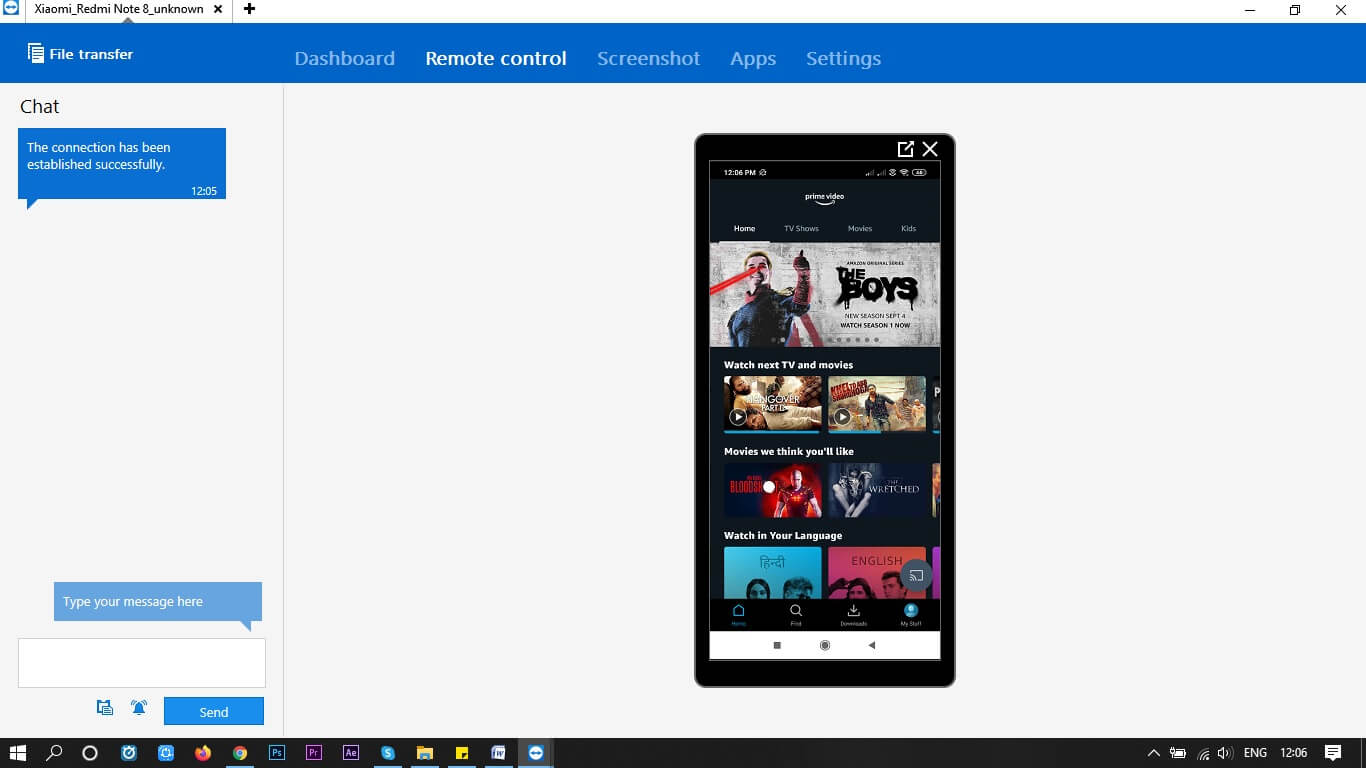This screenshot has height=768, width=1366.
Task: Pop out the remote phone screen
Action: coord(906,149)
